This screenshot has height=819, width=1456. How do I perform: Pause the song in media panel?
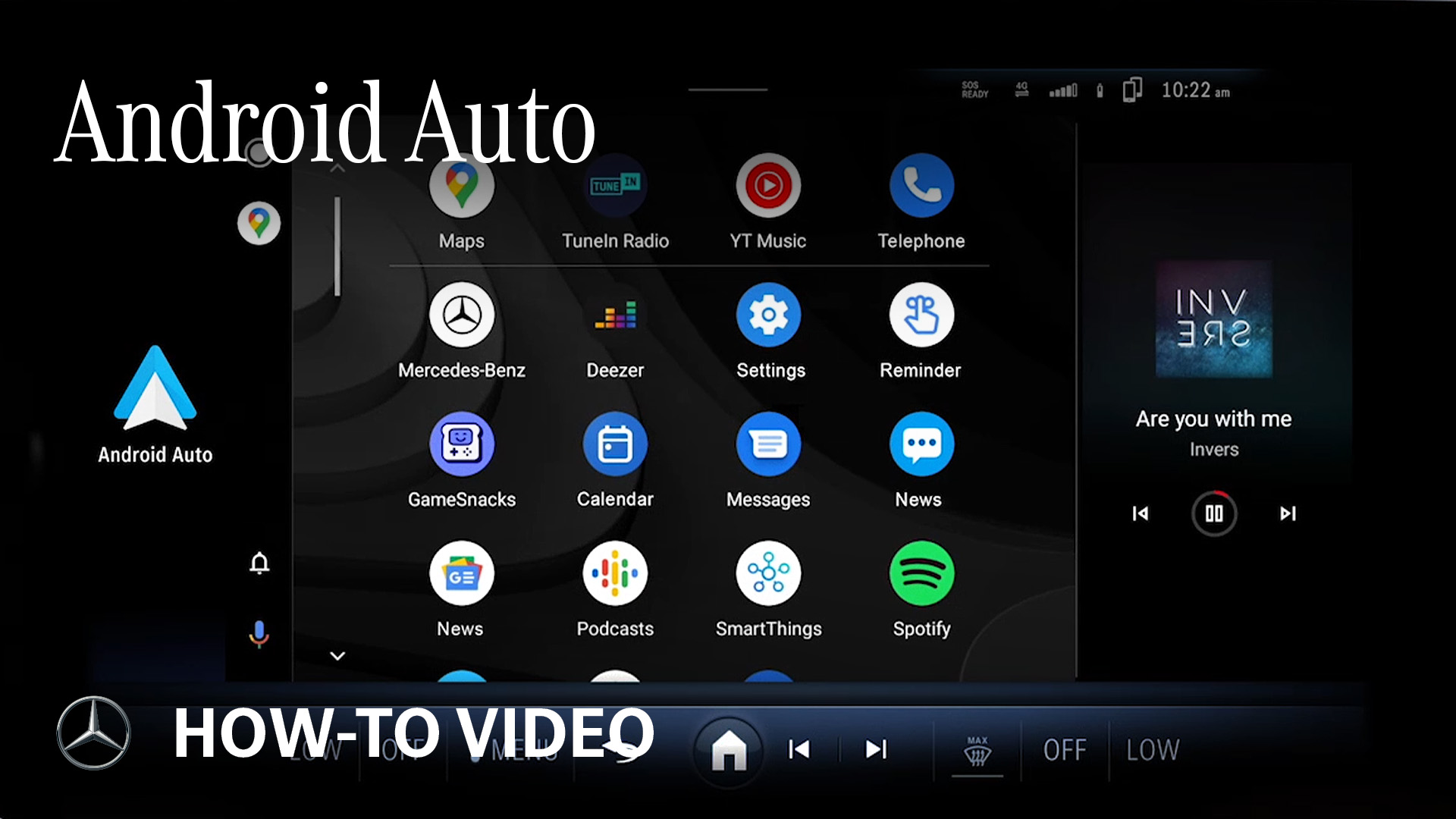tap(1213, 513)
